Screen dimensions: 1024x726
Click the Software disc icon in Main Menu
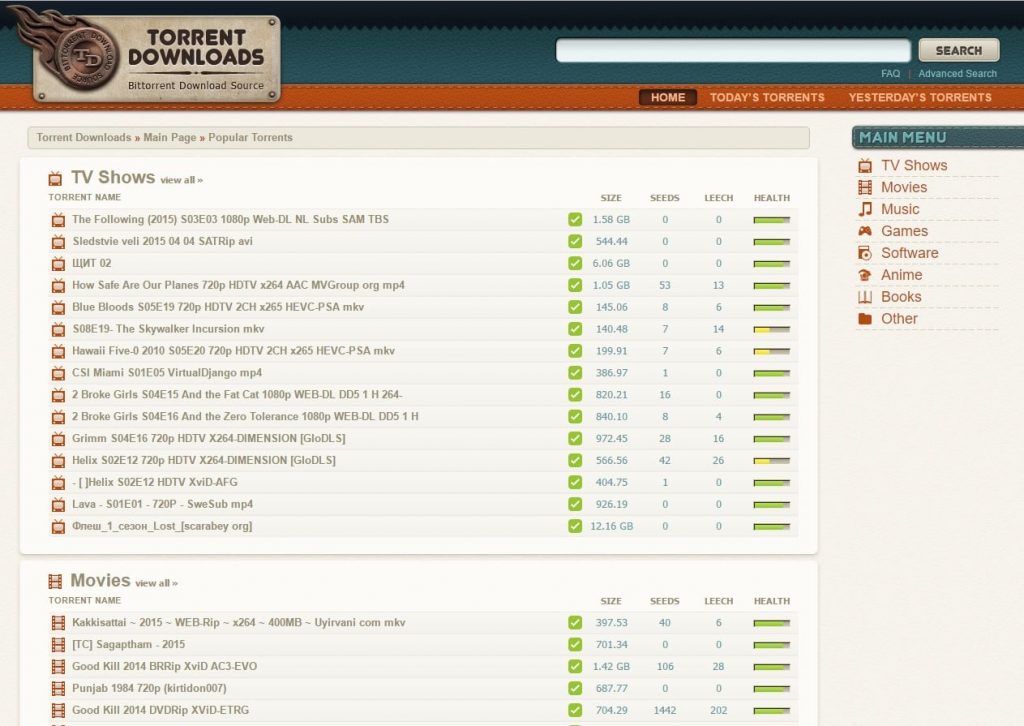(x=865, y=253)
